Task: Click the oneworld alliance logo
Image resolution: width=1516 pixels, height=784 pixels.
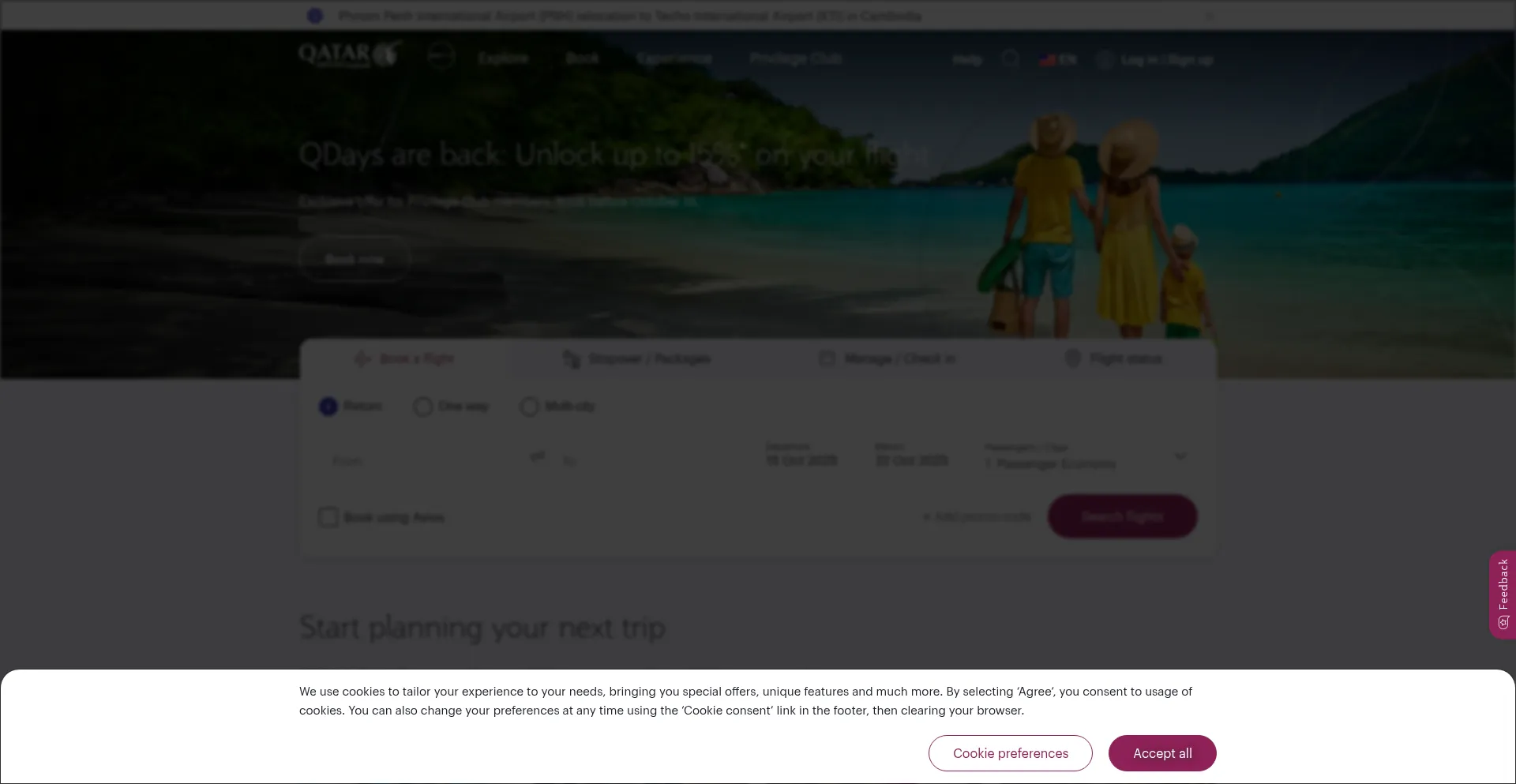Action: (x=441, y=56)
